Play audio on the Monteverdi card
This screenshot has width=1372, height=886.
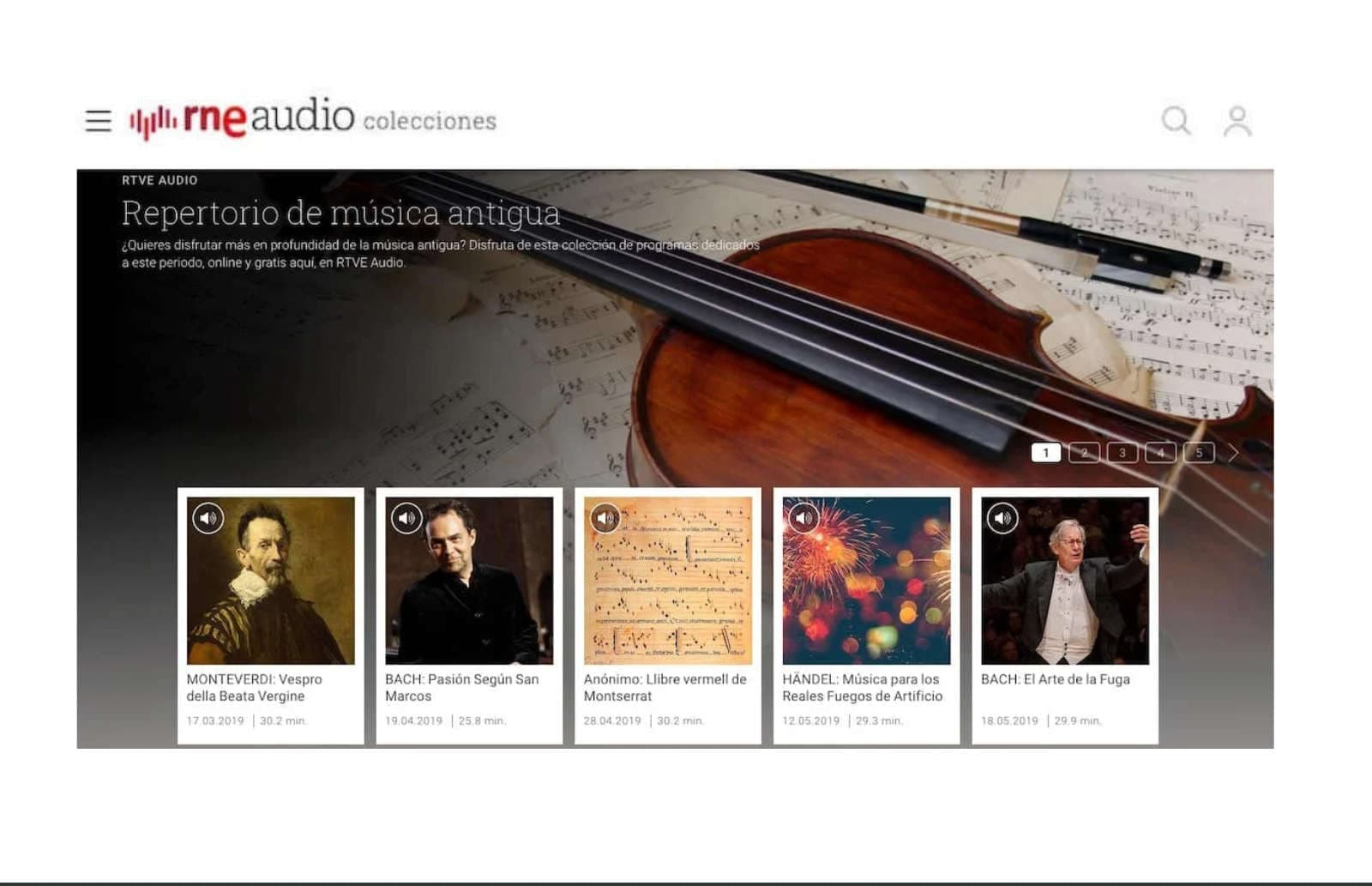208,518
